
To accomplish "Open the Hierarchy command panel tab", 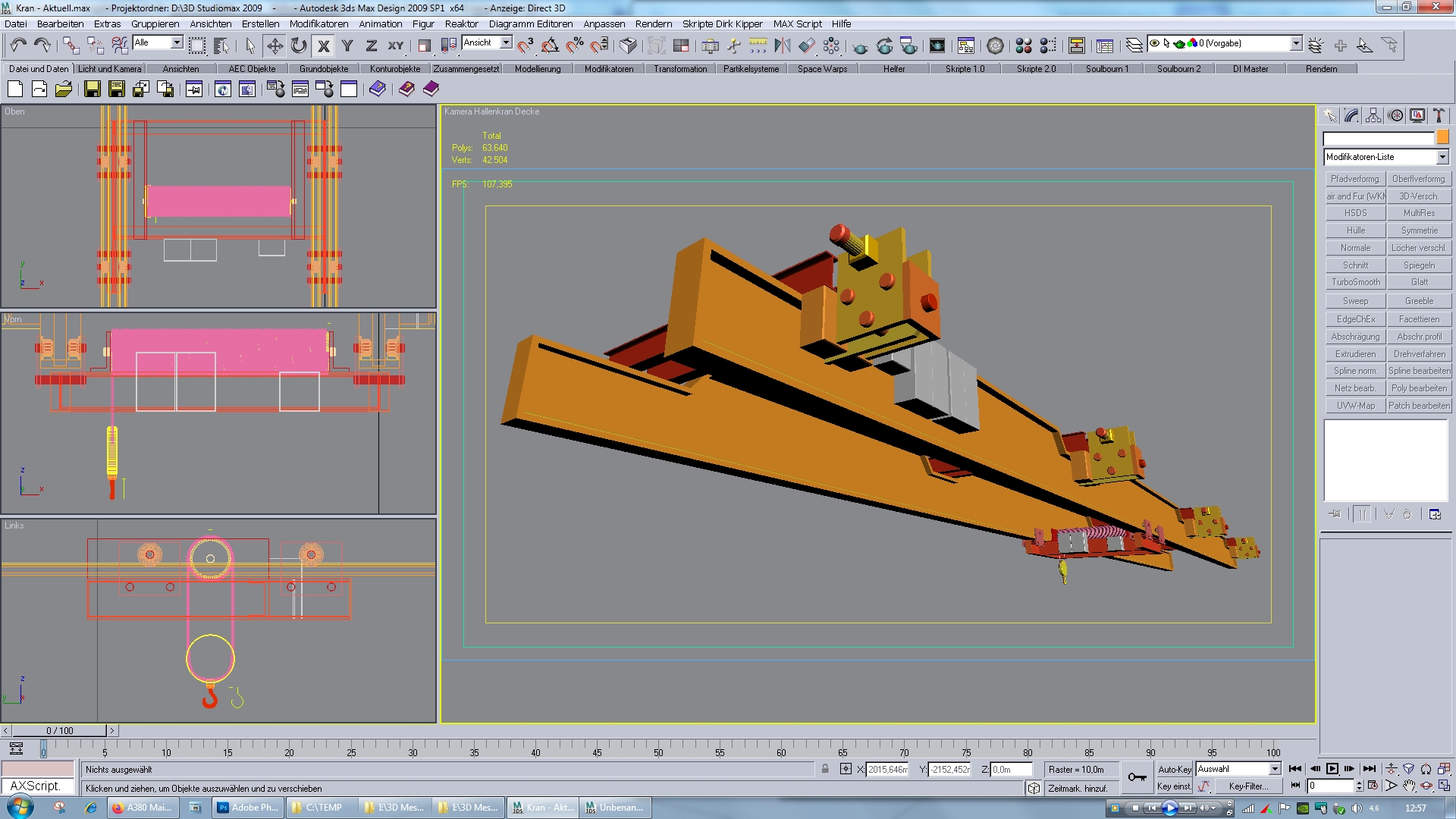I will pos(1373,116).
